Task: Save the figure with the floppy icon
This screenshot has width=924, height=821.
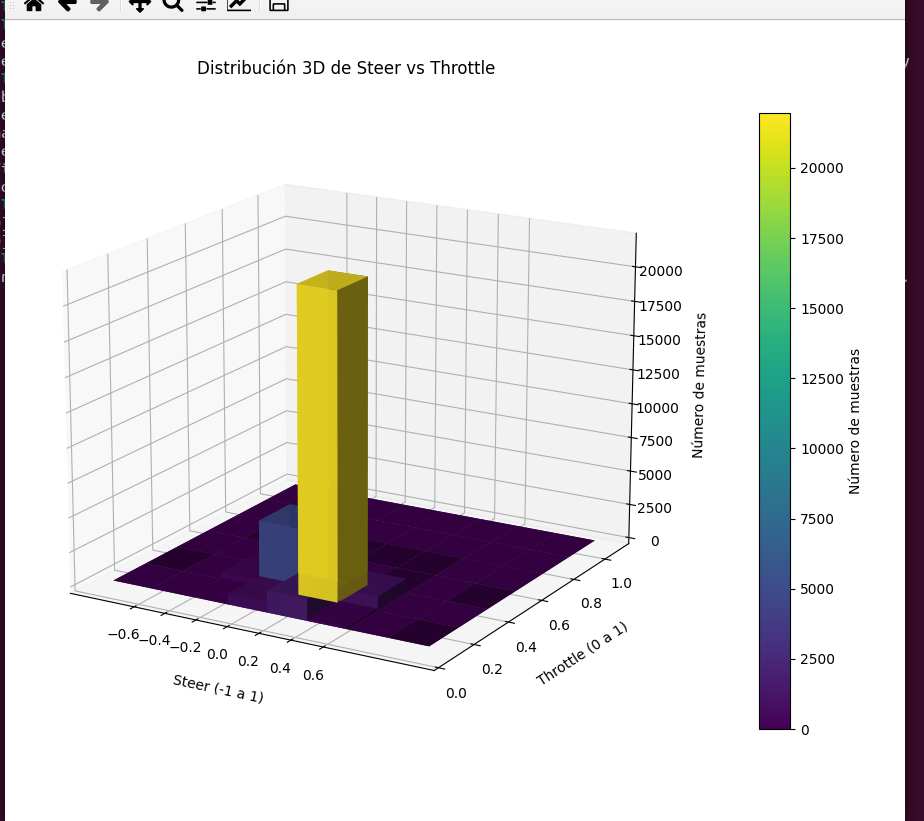Action: tap(279, 4)
